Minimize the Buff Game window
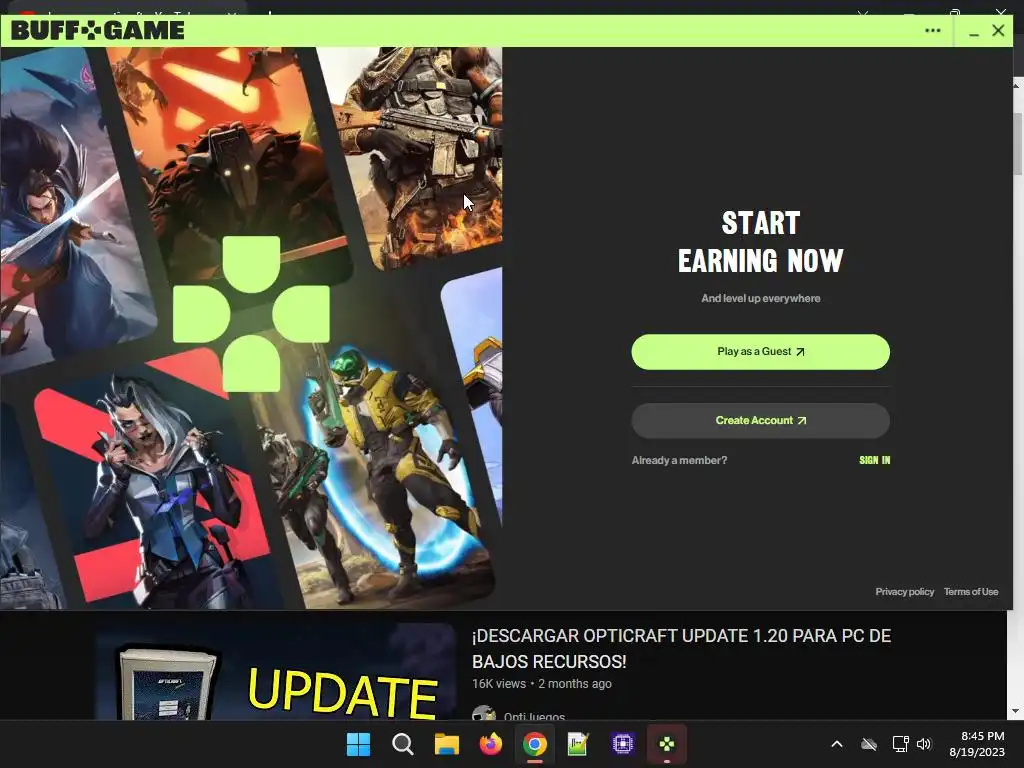Image resolution: width=1024 pixels, height=768 pixels. coord(974,31)
